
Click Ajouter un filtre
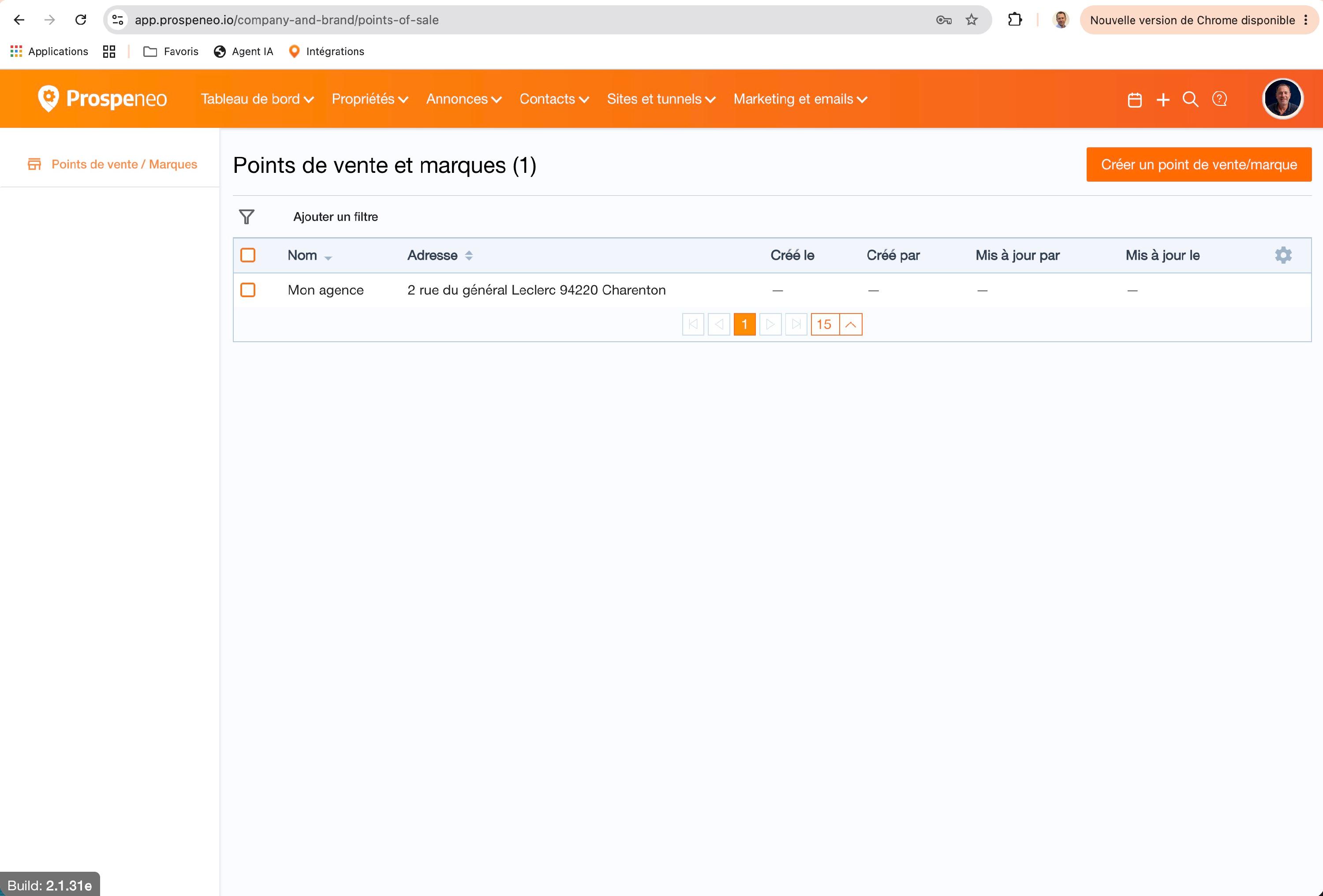click(335, 217)
